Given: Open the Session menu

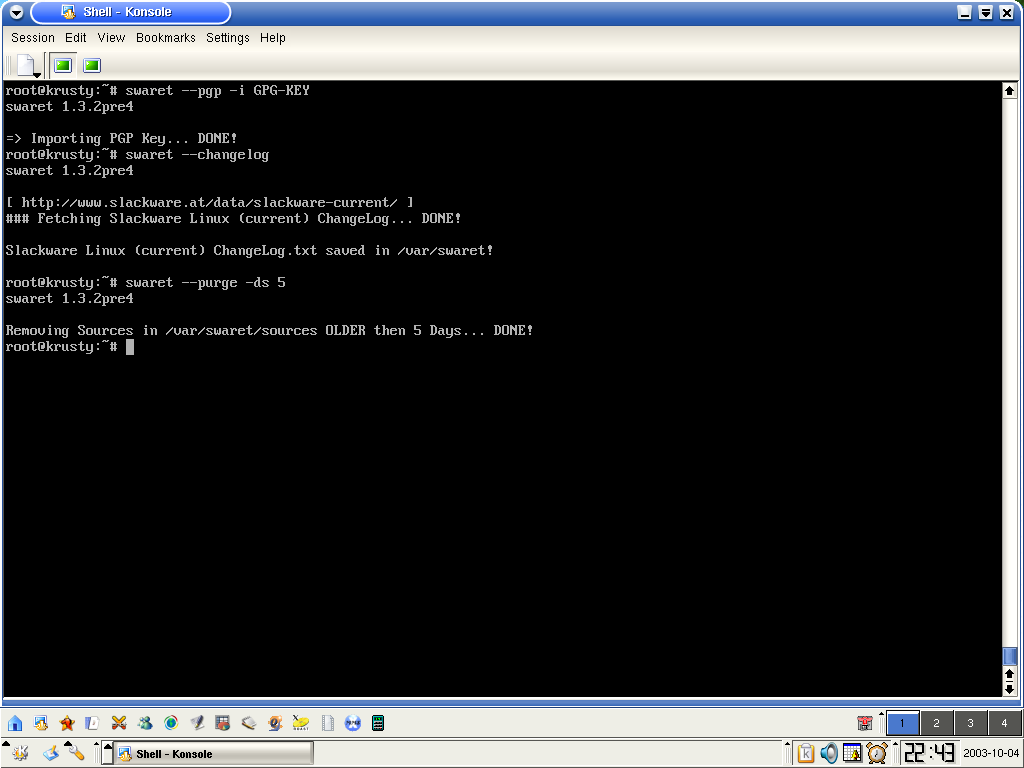Looking at the screenshot, I should tap(33, 38).
